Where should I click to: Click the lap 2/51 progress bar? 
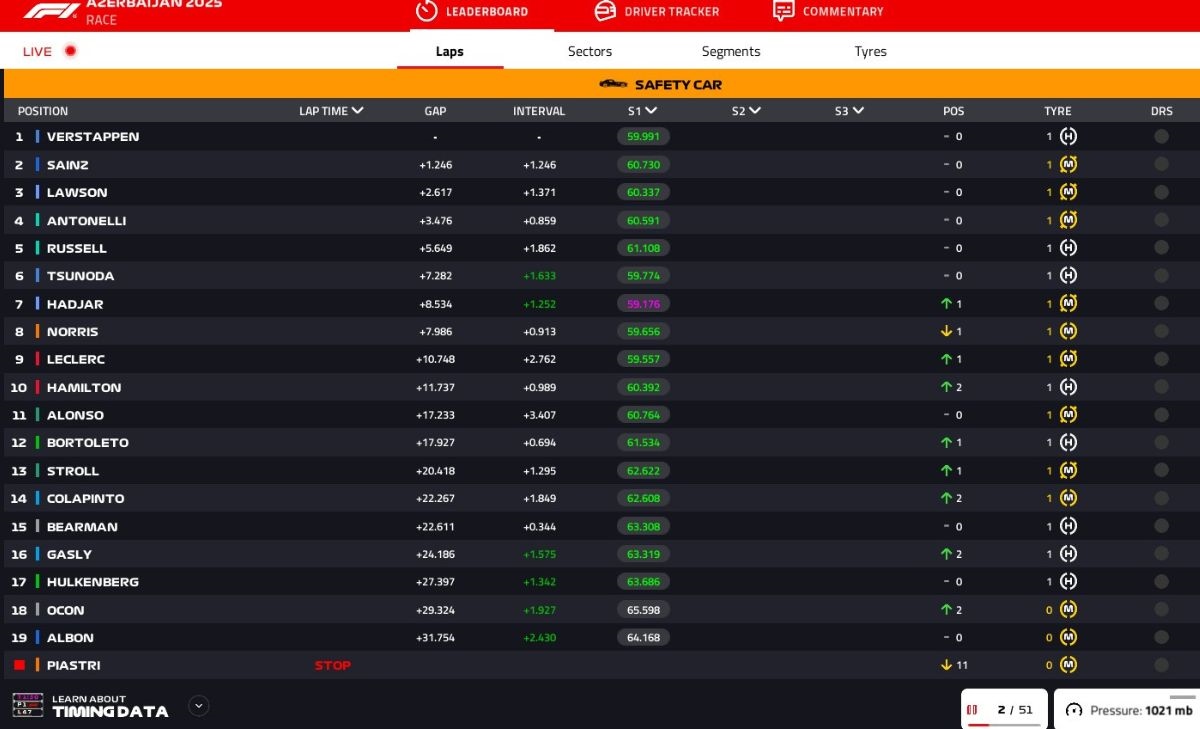pos(1004,723)
